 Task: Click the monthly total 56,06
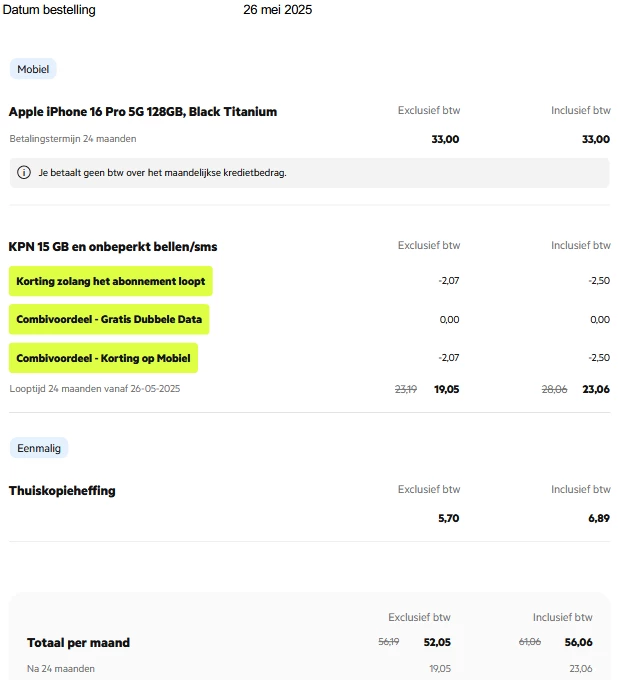(x=577, y=642)
